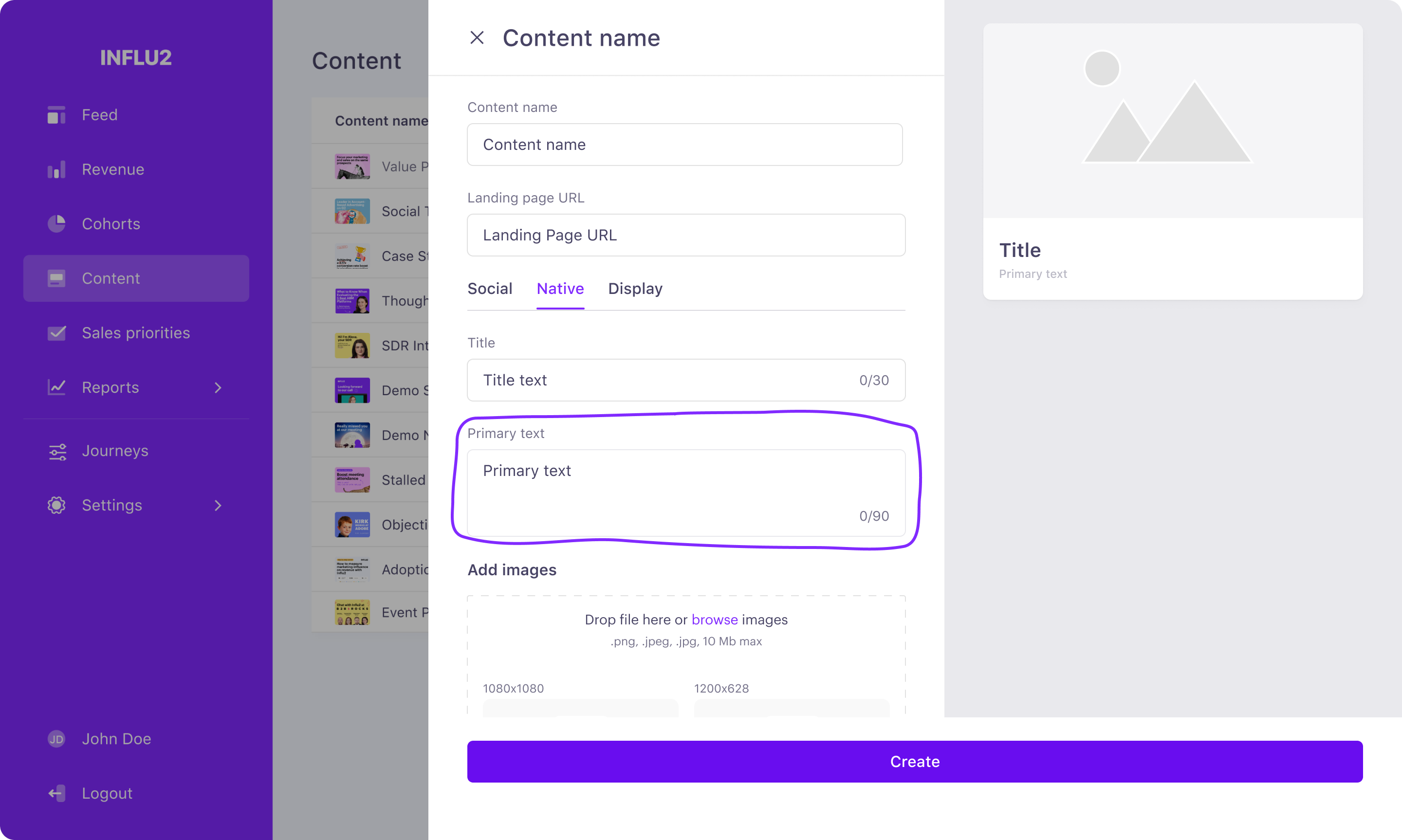Switch to the Display tab
1402x840 pixels.
[635, 289]
